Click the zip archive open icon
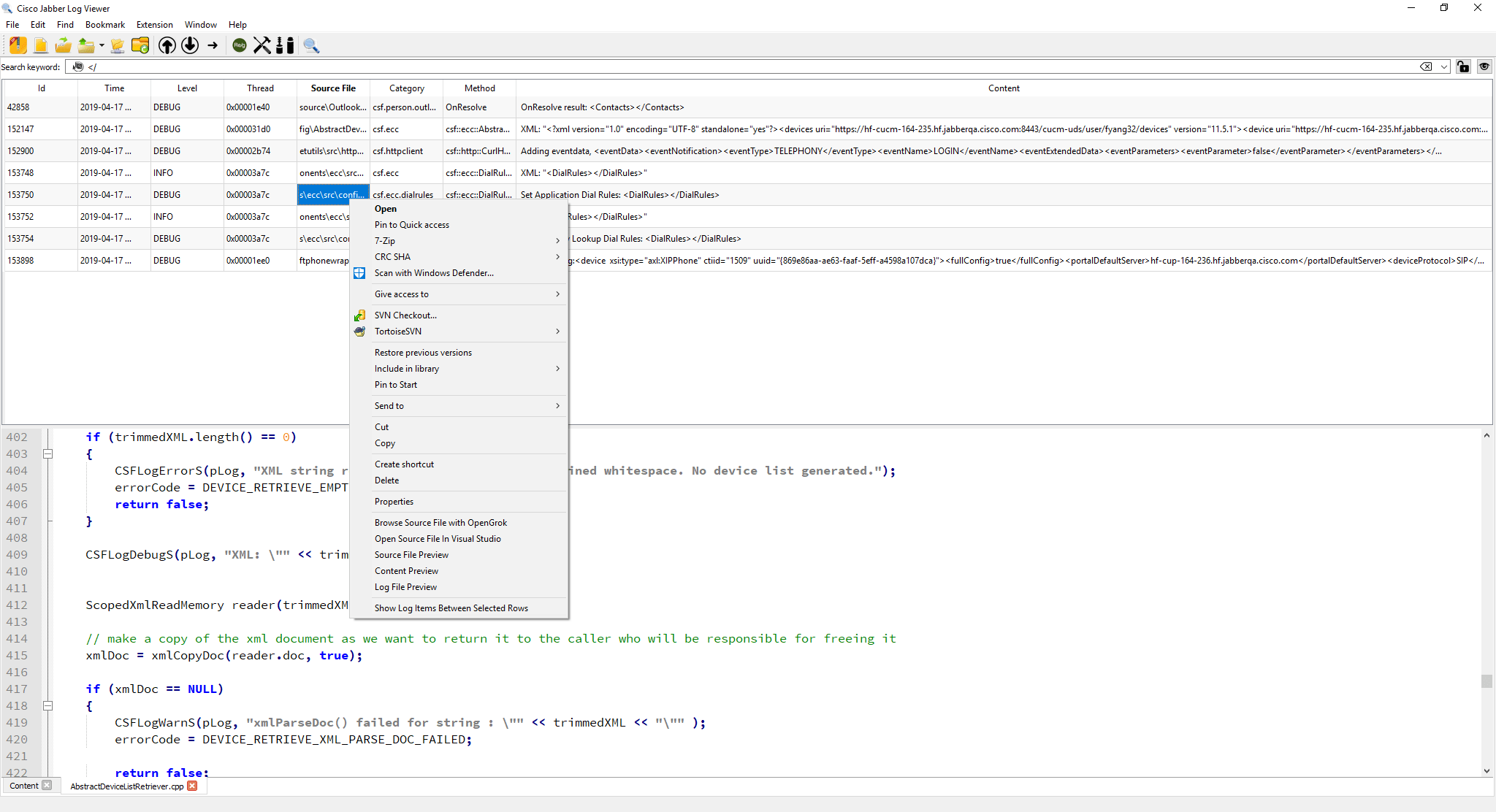Viewport: 1496px width, 812px height. point(18,45)
